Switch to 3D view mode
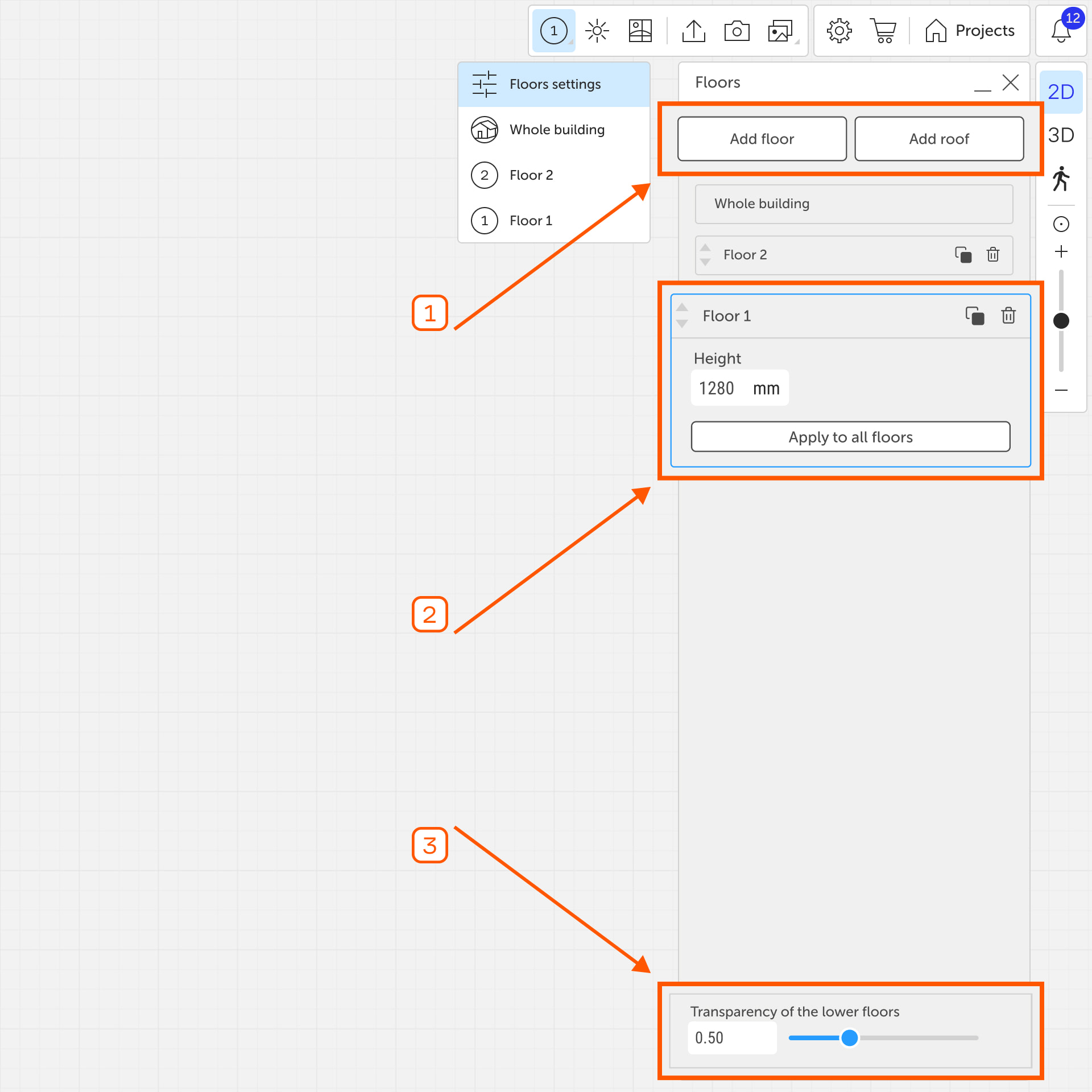This screenshot has height=1092, width=1092. pyautogui.click(x=1061, y=135)
